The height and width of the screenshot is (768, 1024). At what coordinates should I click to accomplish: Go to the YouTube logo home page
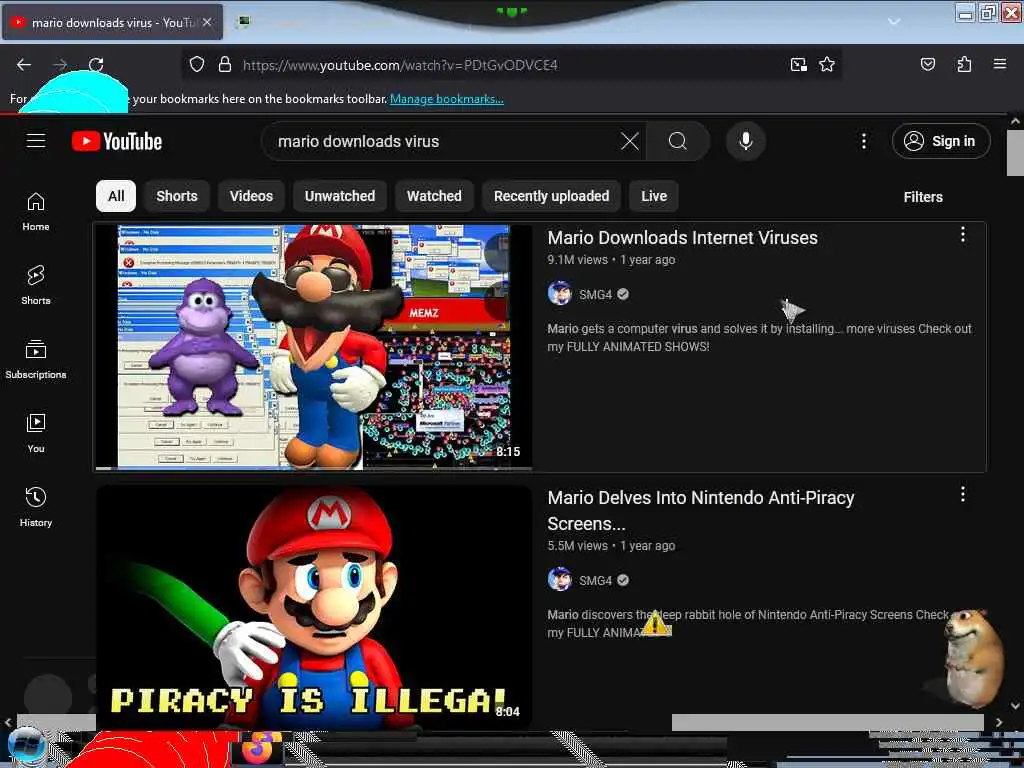117,141
